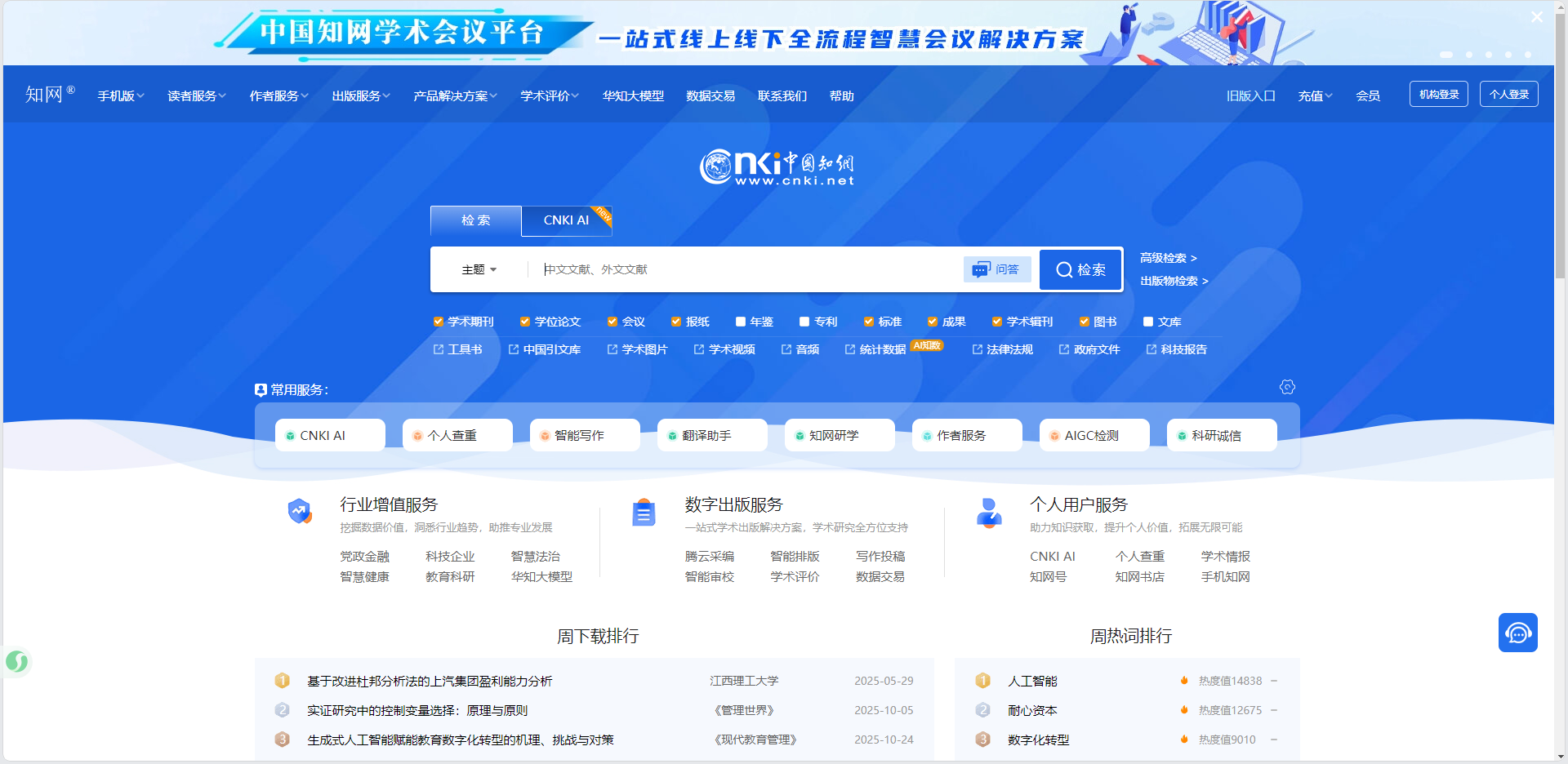Enable the 年鉴 checkbox
The image size is (1568, 764).
coord(741,322)
